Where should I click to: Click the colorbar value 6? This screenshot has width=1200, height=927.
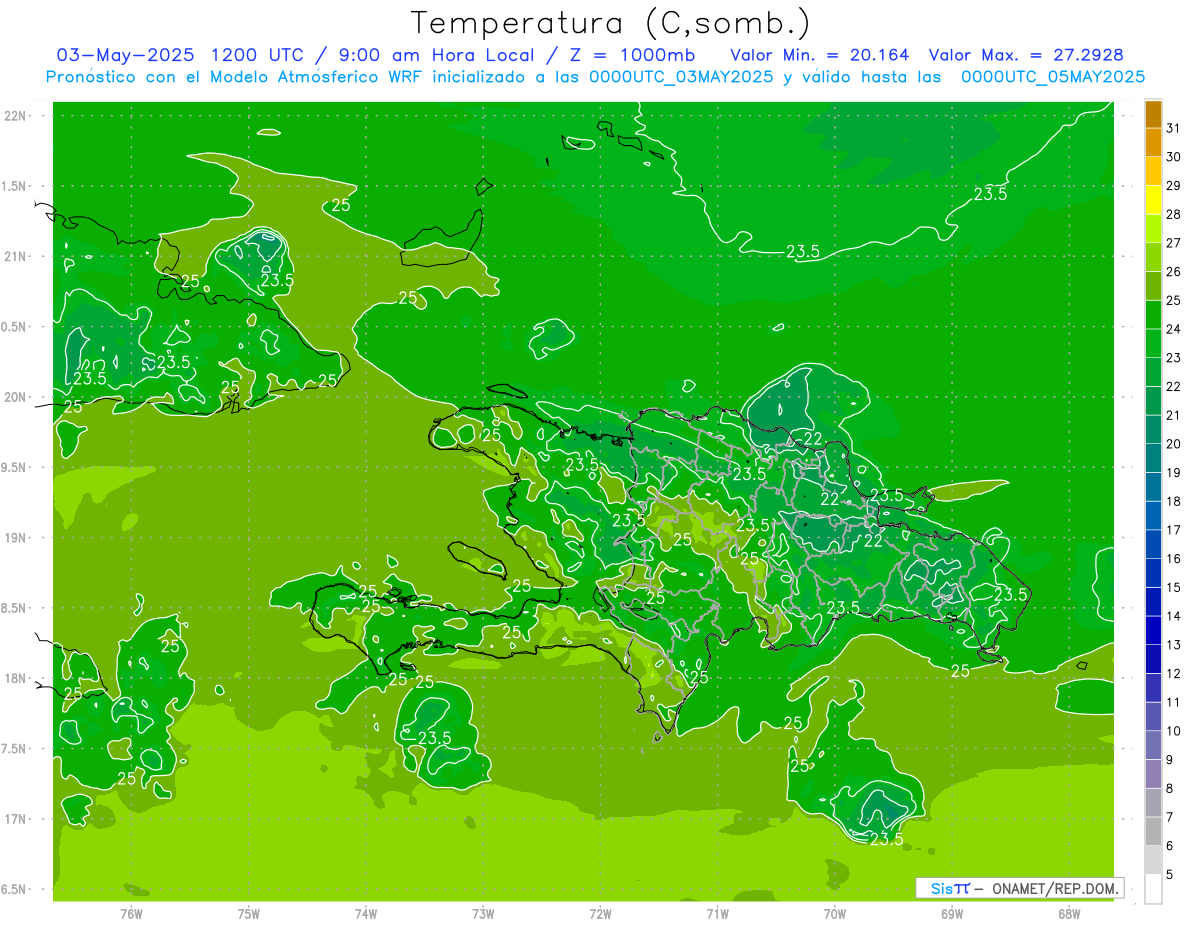click(1170, 846)
